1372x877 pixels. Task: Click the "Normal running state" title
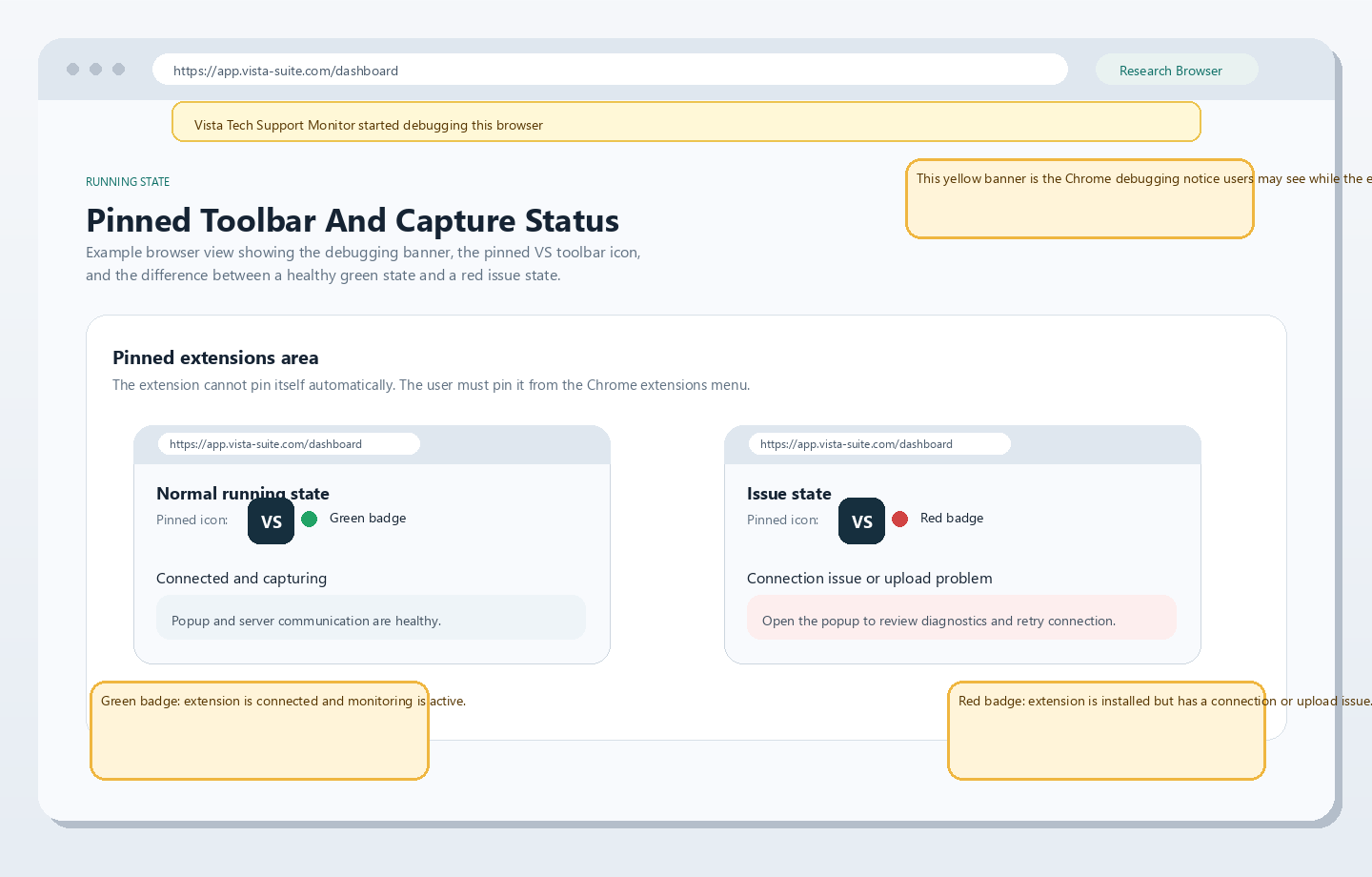pyautogui.click(x=243, y=493)
